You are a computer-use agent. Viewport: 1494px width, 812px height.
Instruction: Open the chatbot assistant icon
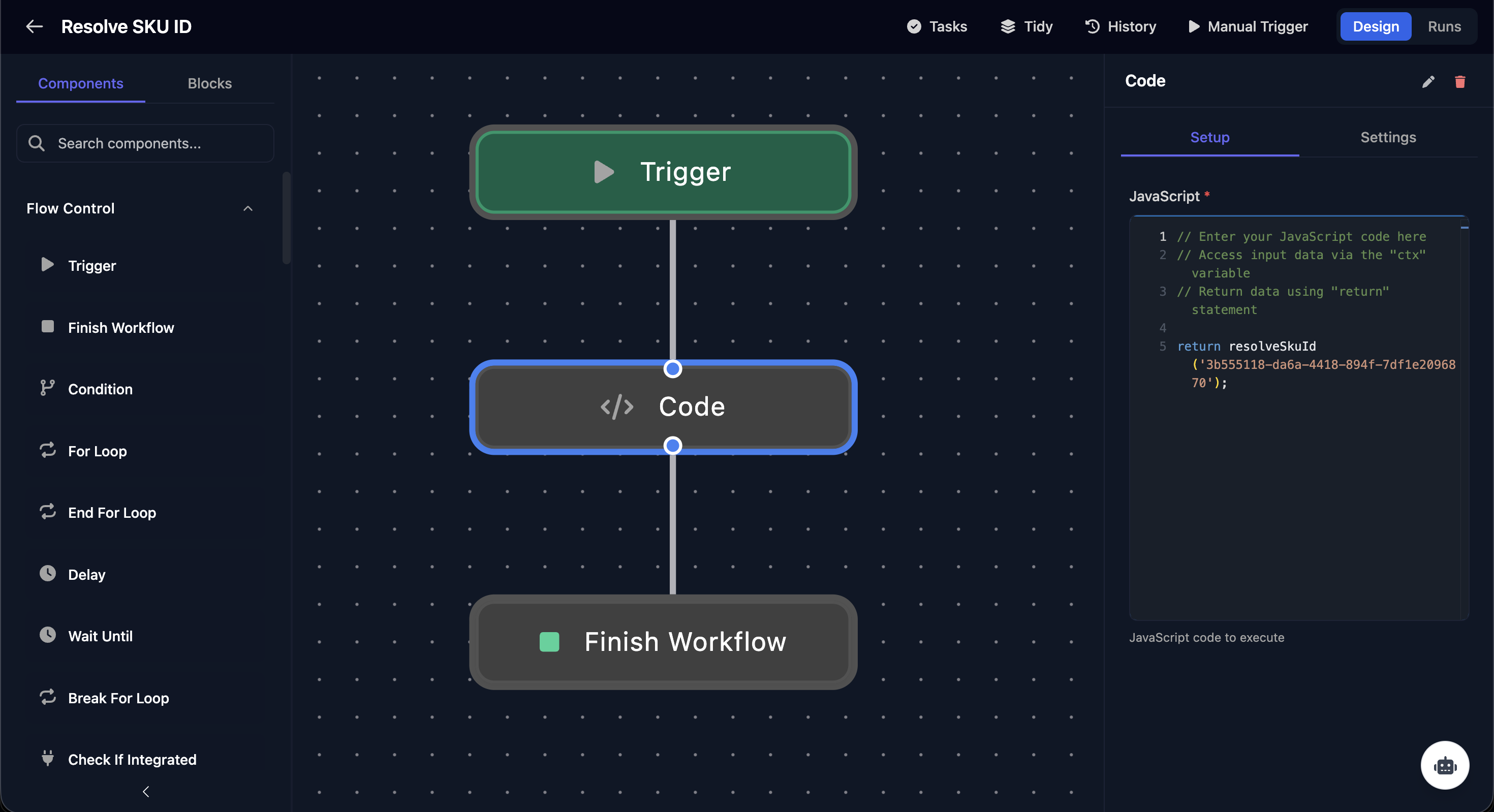point(1444,765)
